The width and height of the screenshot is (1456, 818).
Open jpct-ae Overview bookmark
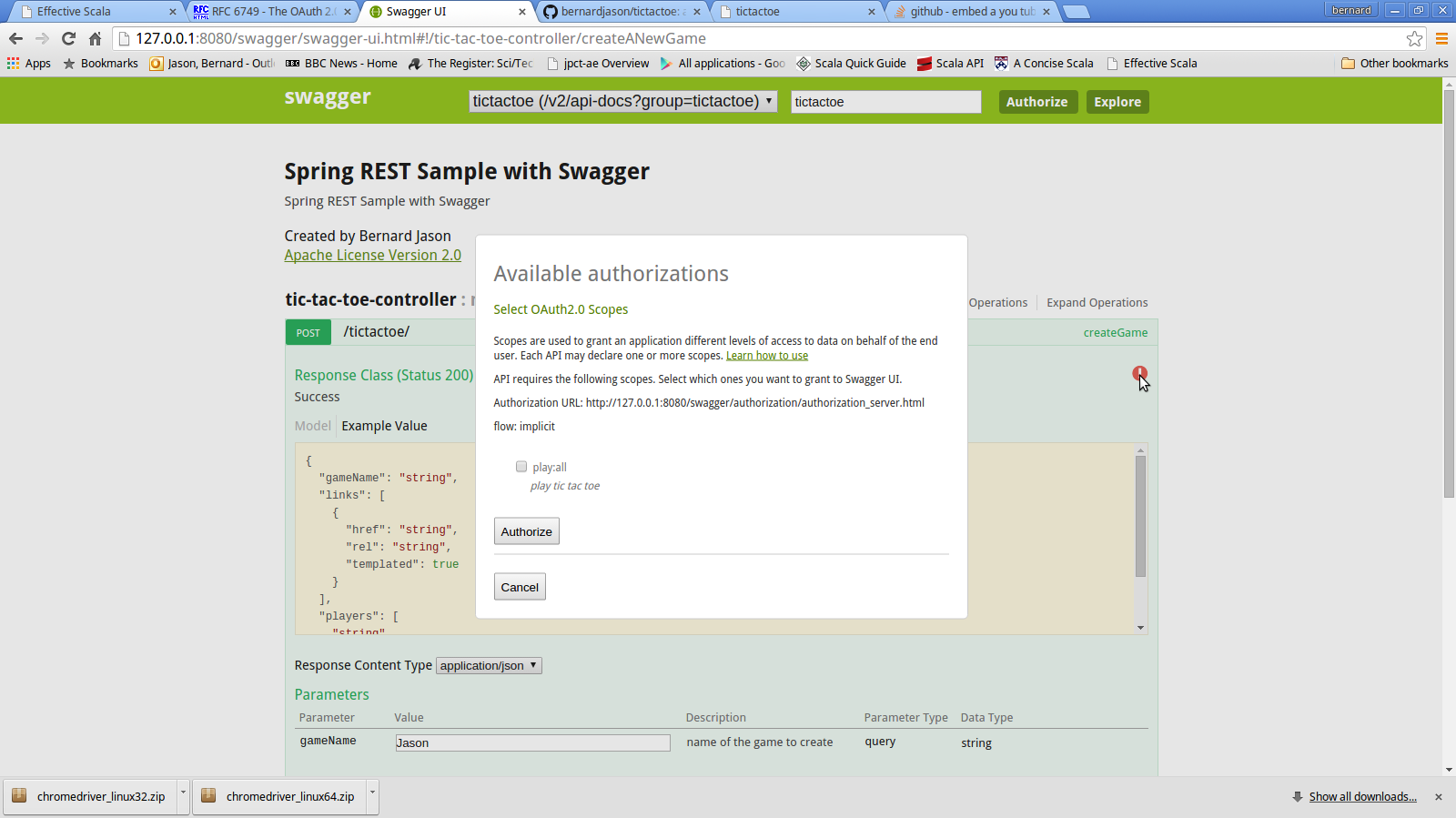(x=598, y=63)
